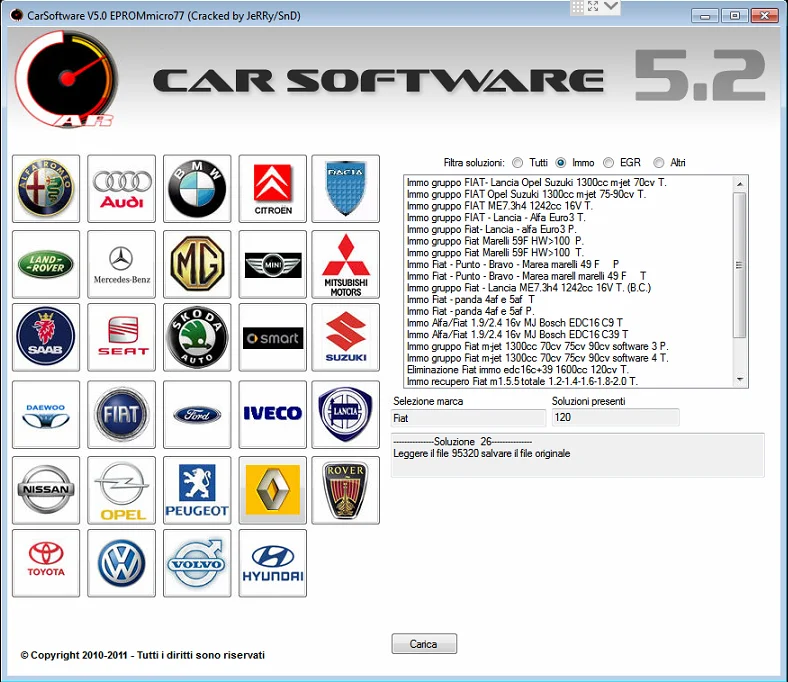
Task: Choose the Fiat brand logo
Action: (x=122, y=414)
